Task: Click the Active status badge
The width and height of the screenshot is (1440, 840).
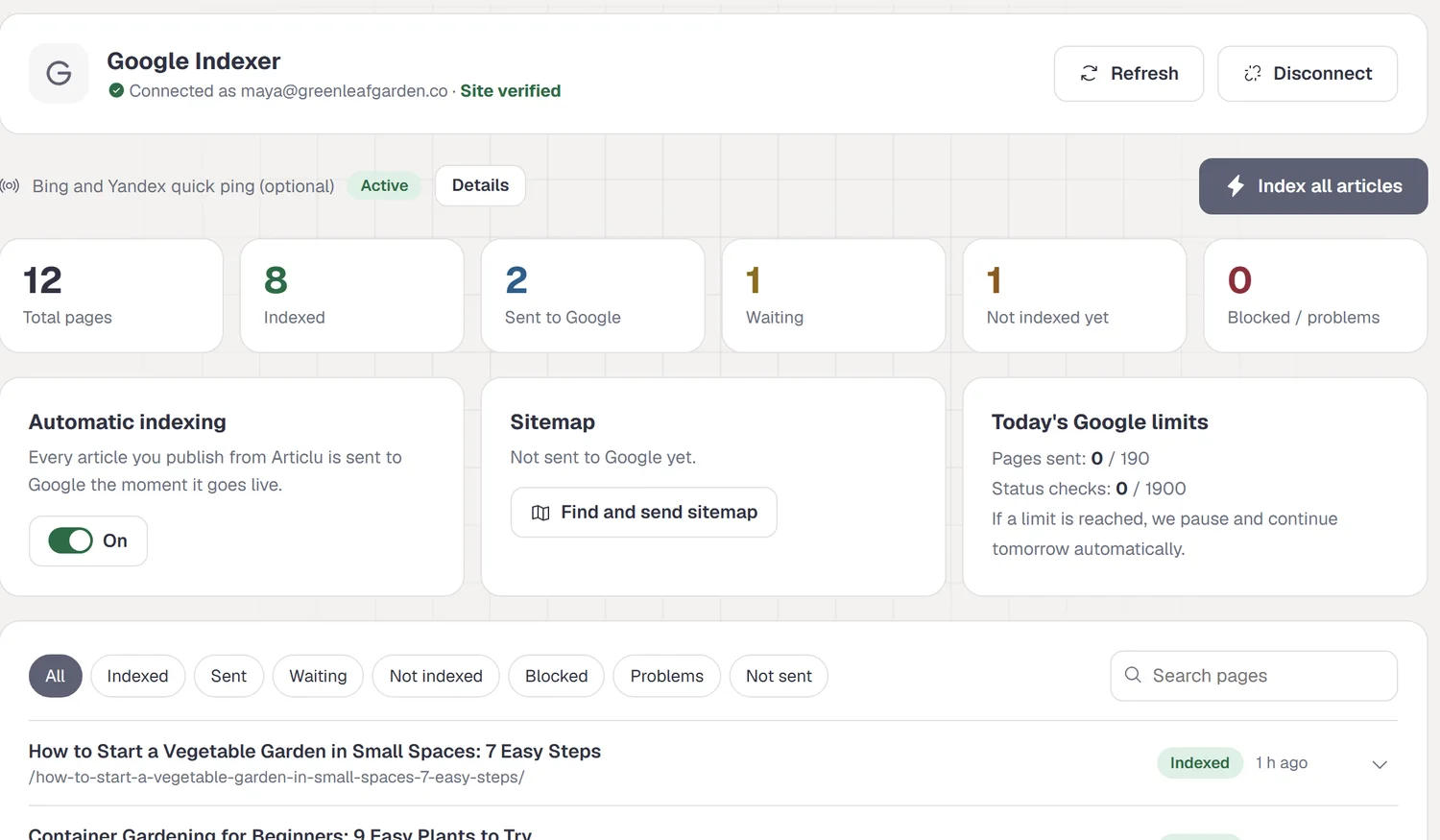Action: (x=384, y=185)
